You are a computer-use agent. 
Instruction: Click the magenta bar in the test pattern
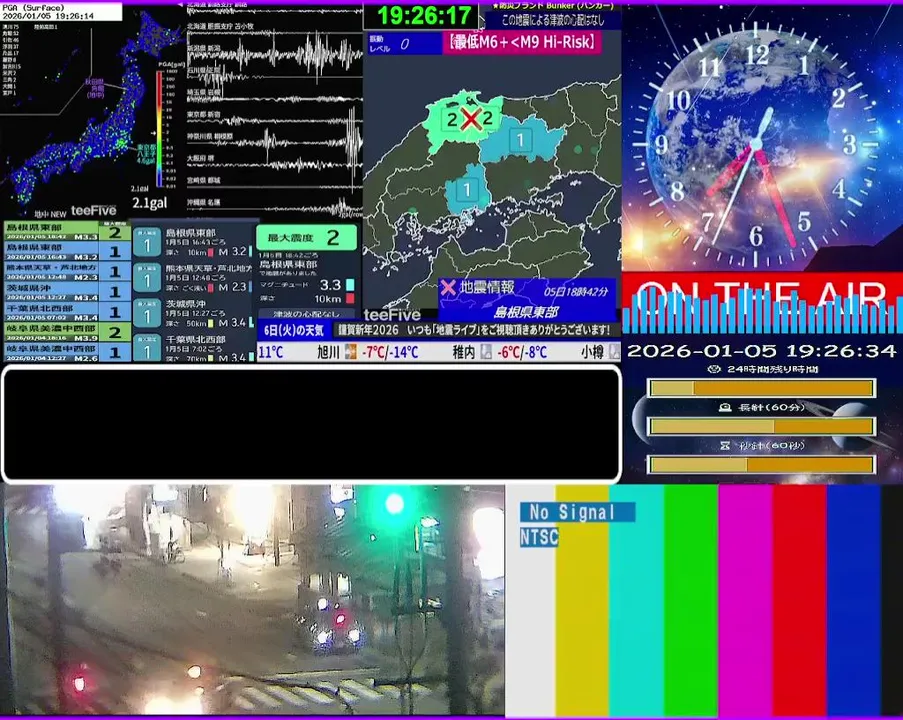[x=745, y=599]
